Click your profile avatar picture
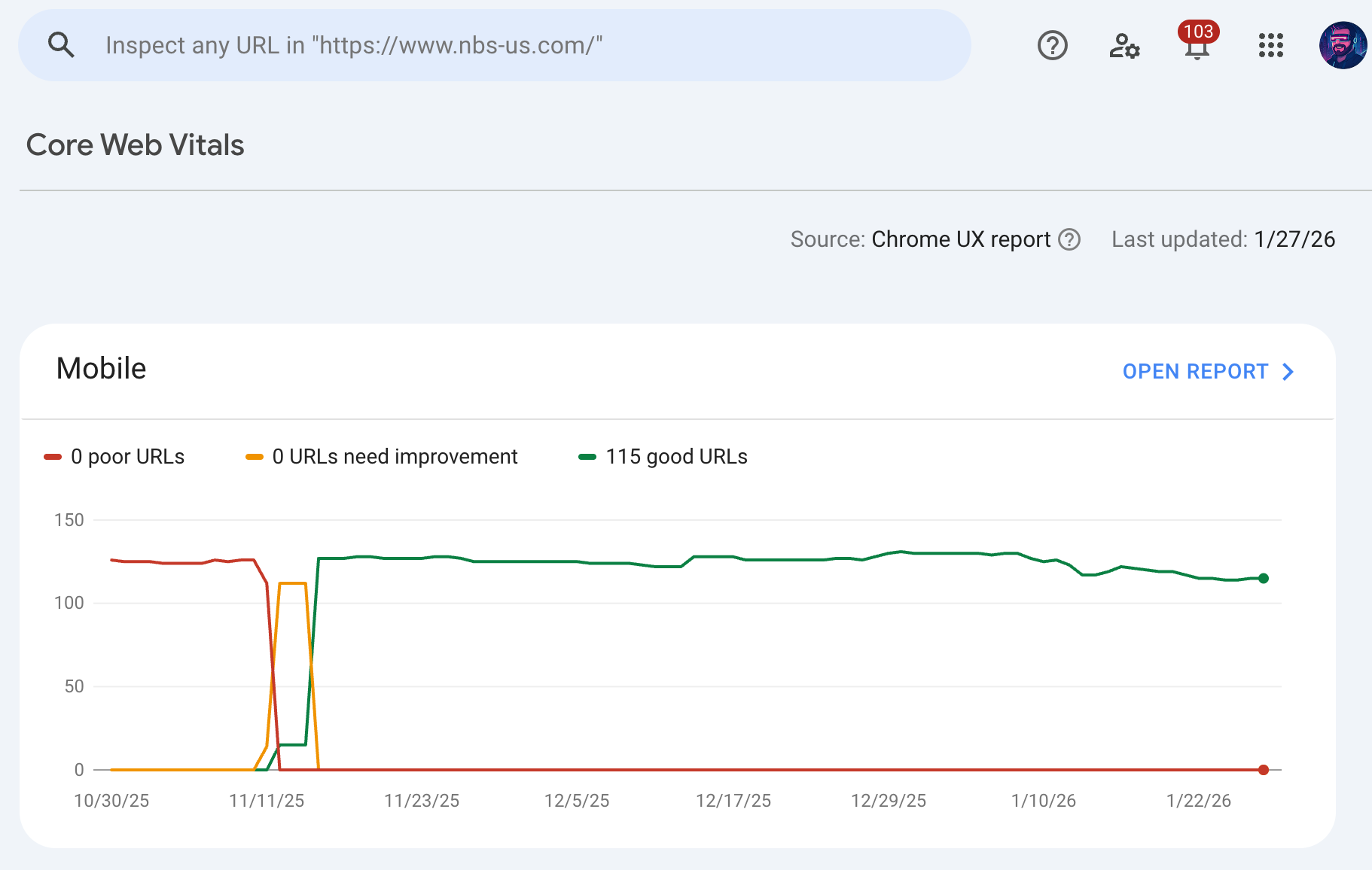This screenshot has width=1372, height=870. tap(1342, 44)
